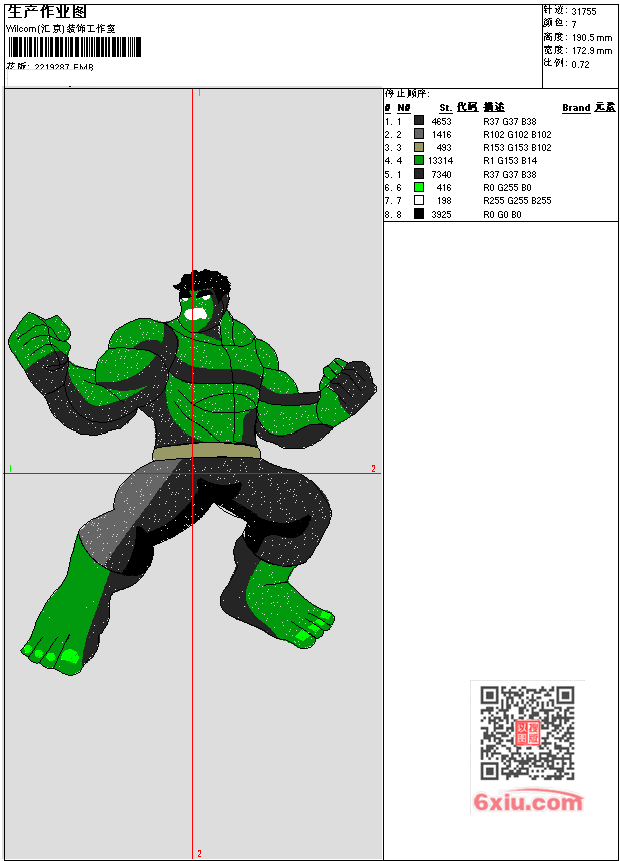Click the 代码 code column header

pyautogui.click(x=467, y=107)
